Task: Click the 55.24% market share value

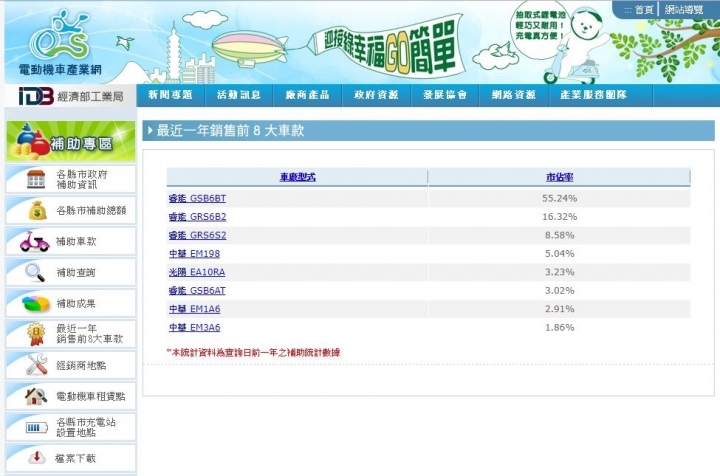Action: 559,198
